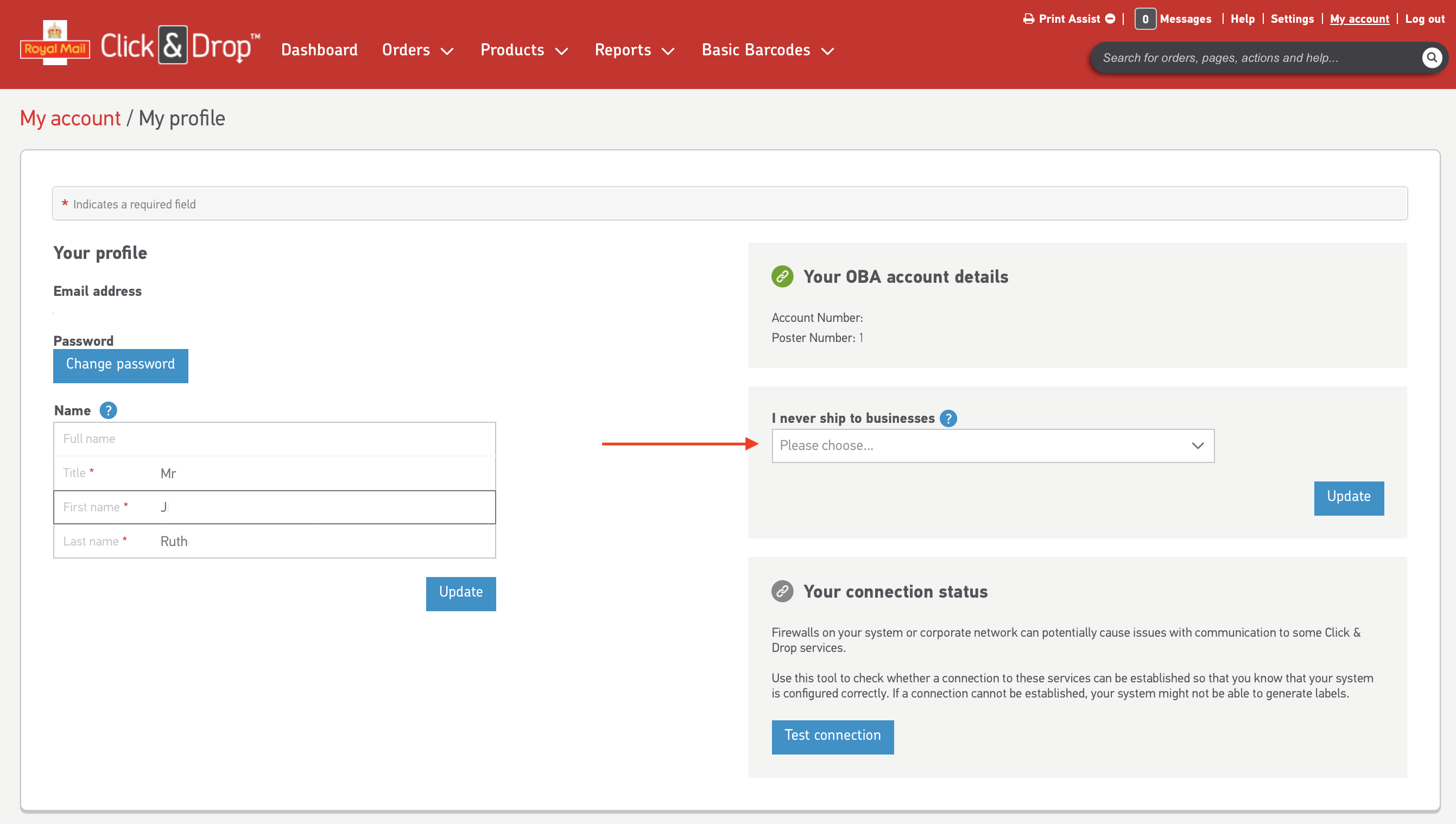This screenshot has height=824, width=1456.
Task: Expand the Basic Barcodes menu
Action: [x=767, y=50]
